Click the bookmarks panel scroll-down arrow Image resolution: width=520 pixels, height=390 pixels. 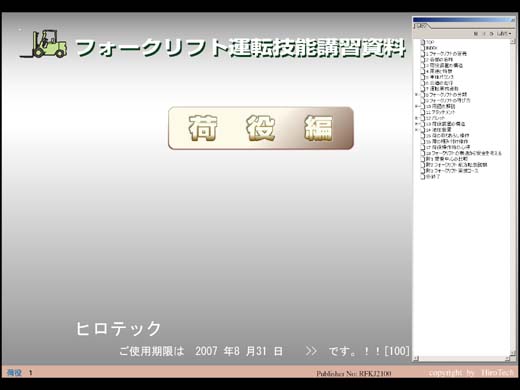coord(513,353)
